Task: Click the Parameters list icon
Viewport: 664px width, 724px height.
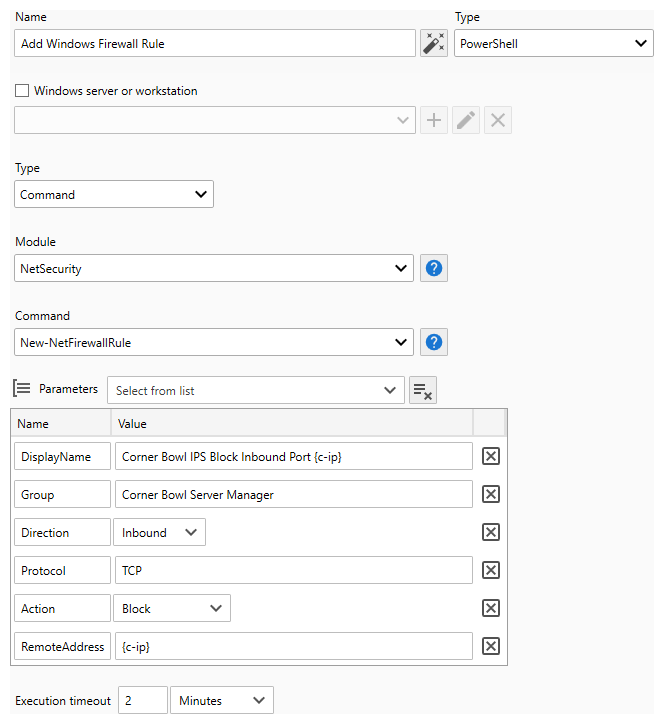Action: click(22, 388)
